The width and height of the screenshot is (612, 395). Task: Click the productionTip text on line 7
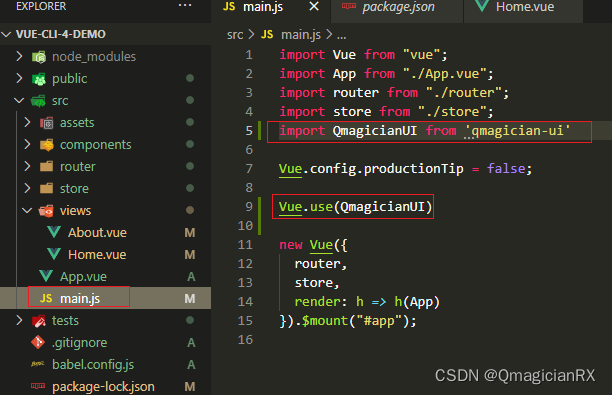pos(413,169)
